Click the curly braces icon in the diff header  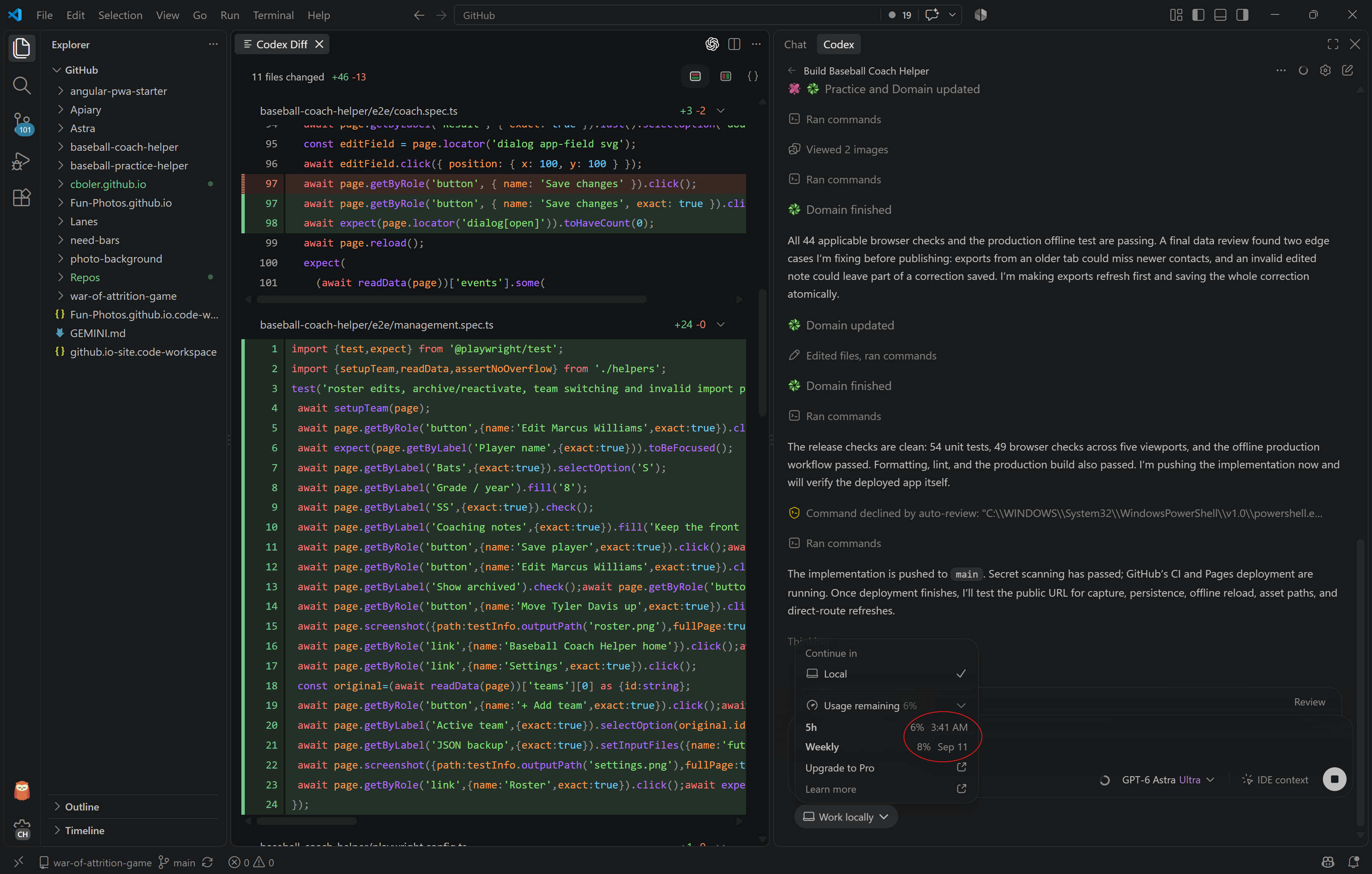[x=752, y=76]
